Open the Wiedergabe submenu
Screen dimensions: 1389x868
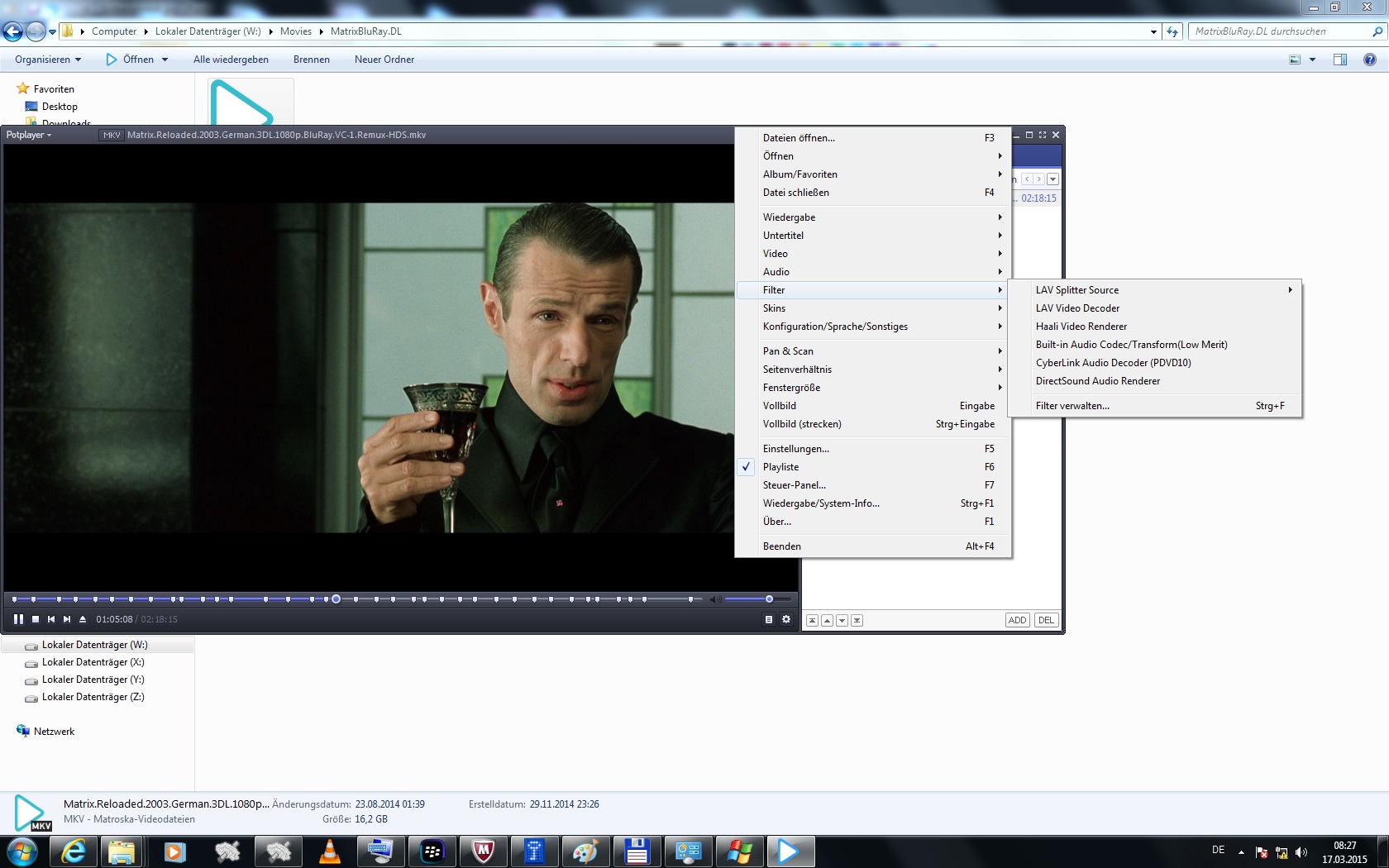coord(873,217)
